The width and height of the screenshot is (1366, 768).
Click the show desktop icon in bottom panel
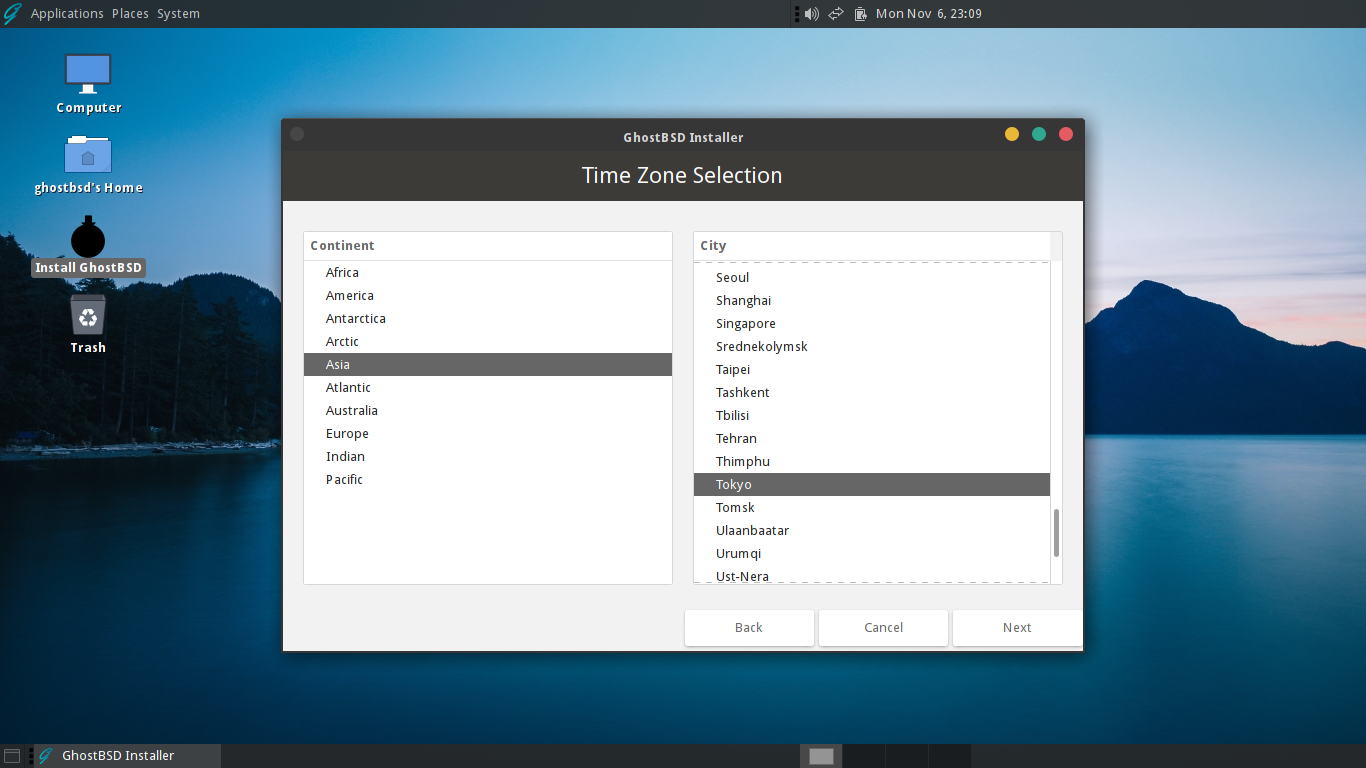click(x=12, y=756)
